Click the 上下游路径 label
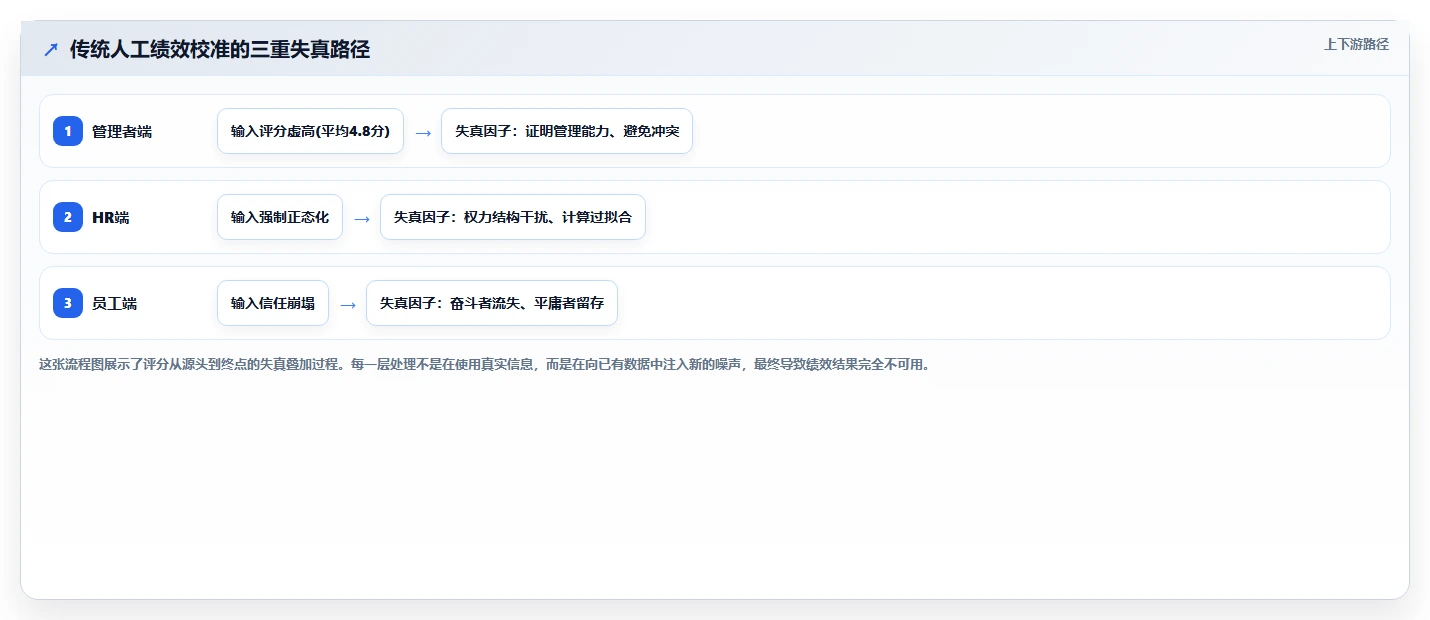Screen dimensions: 1430x620 click(1356, 44)
